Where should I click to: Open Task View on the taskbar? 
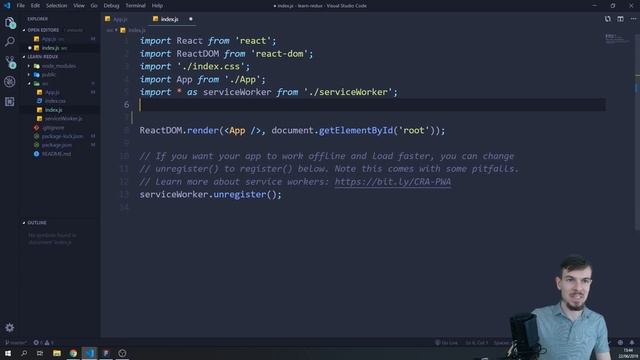[40, 353]
